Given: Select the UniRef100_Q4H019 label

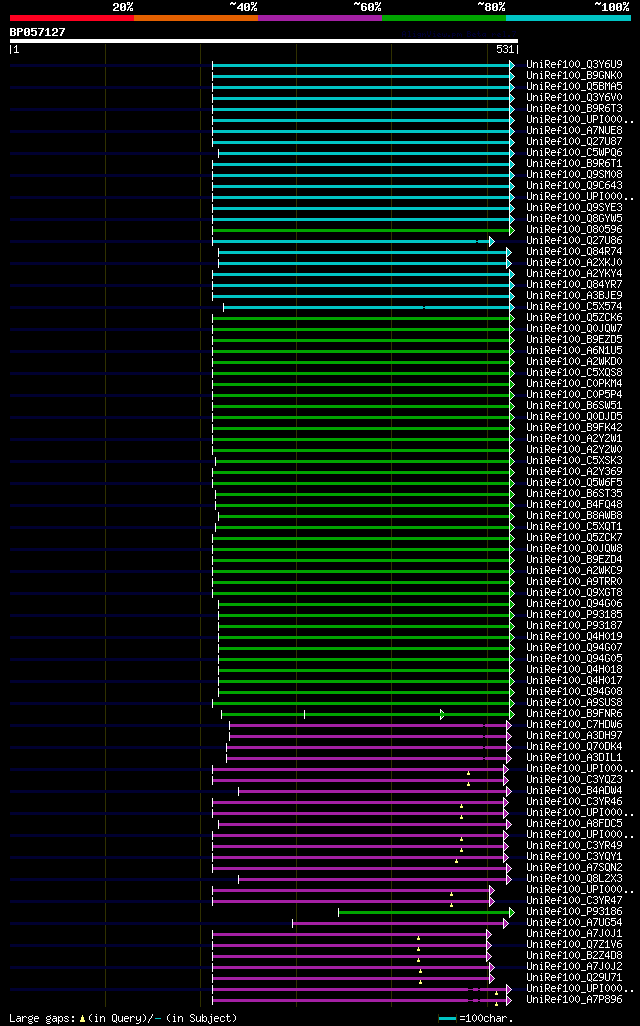Looking at the screenshot, I should [x=575, y=637].
